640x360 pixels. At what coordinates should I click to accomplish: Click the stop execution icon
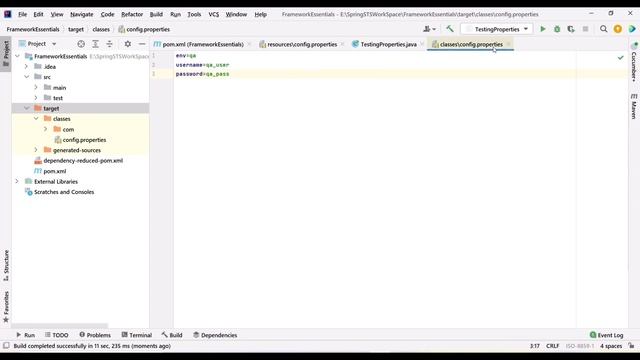585,29
